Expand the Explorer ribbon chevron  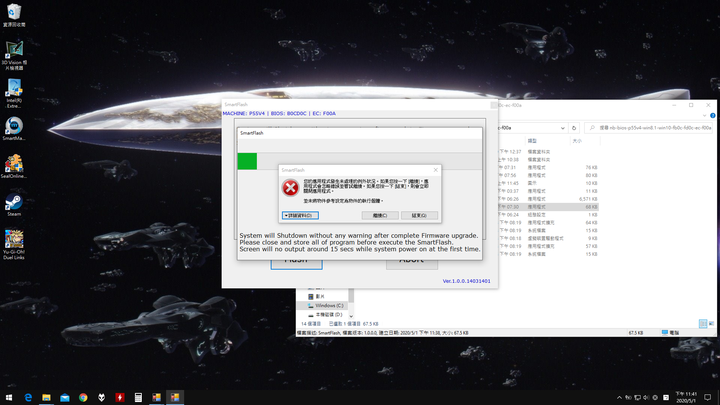(x=704, y=116)
